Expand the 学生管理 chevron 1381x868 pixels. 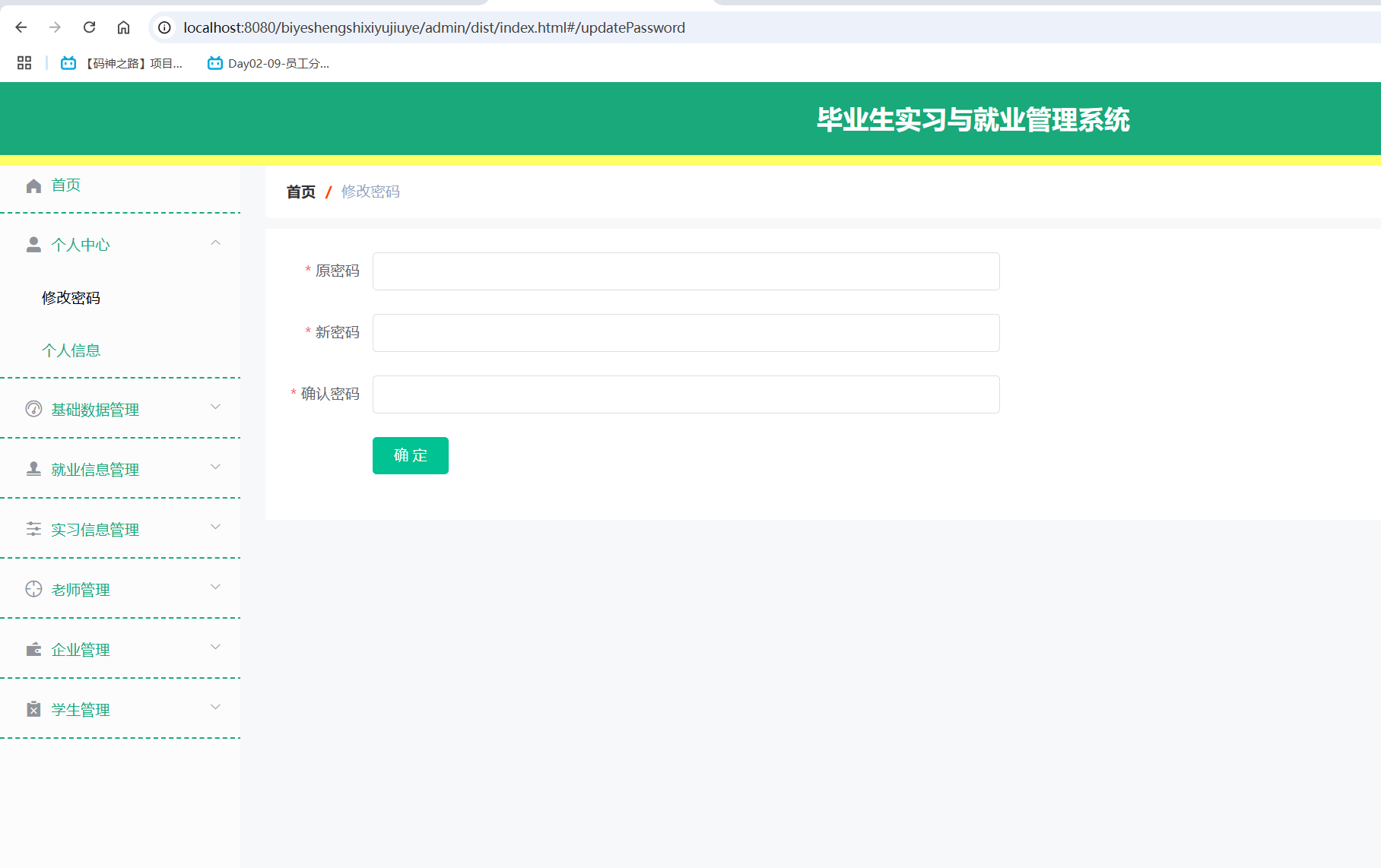tap(215, 708)
